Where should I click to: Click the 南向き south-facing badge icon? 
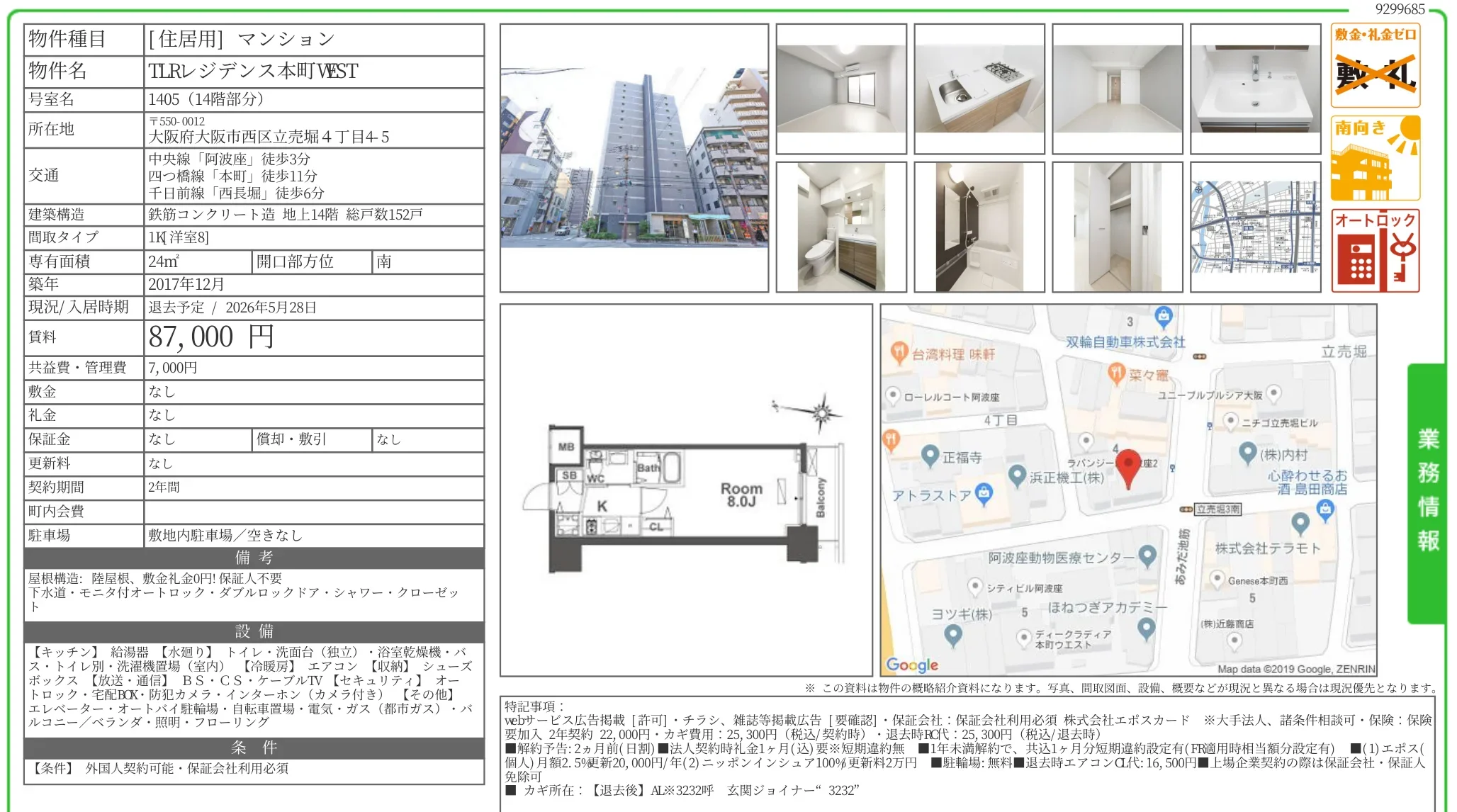[x=1375, y=159]
